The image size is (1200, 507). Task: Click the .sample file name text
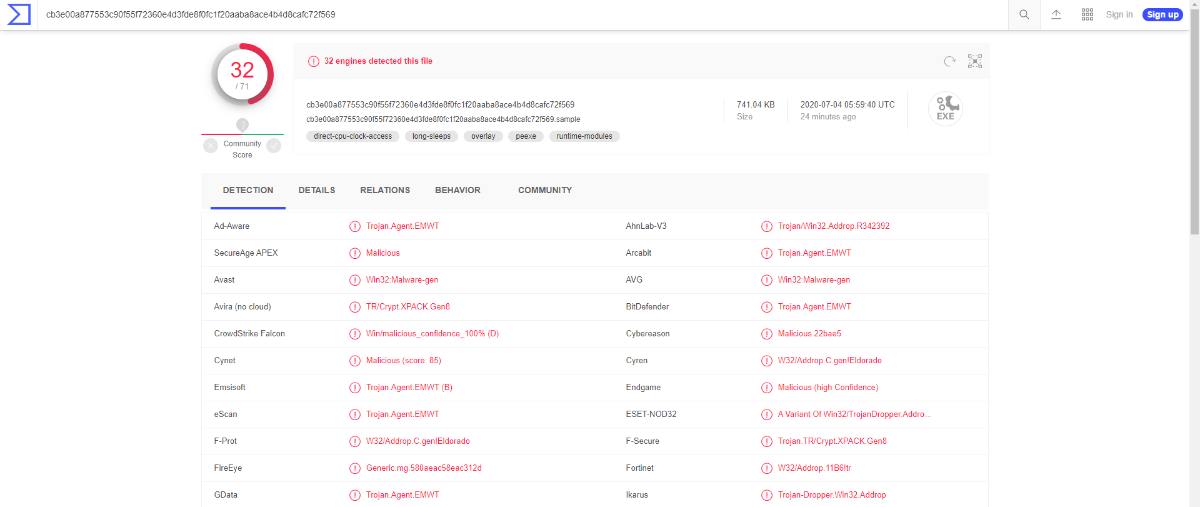coord(443,119)
